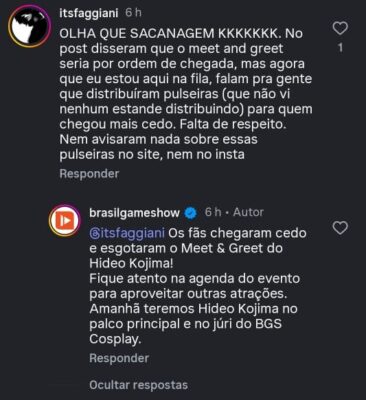Collapse replies with Ocultar respostas
Image resolution: width=366 pixels, height=400 pixels.
click(x=138, y=385)
